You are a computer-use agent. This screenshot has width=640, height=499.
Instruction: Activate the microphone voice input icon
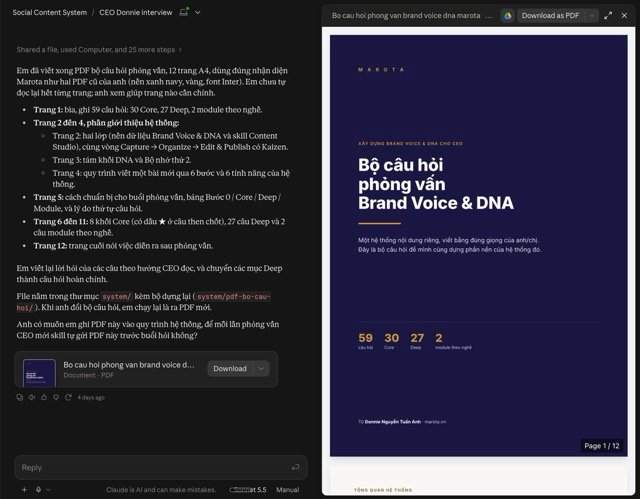pyautogui.click(x=38, y=490)
